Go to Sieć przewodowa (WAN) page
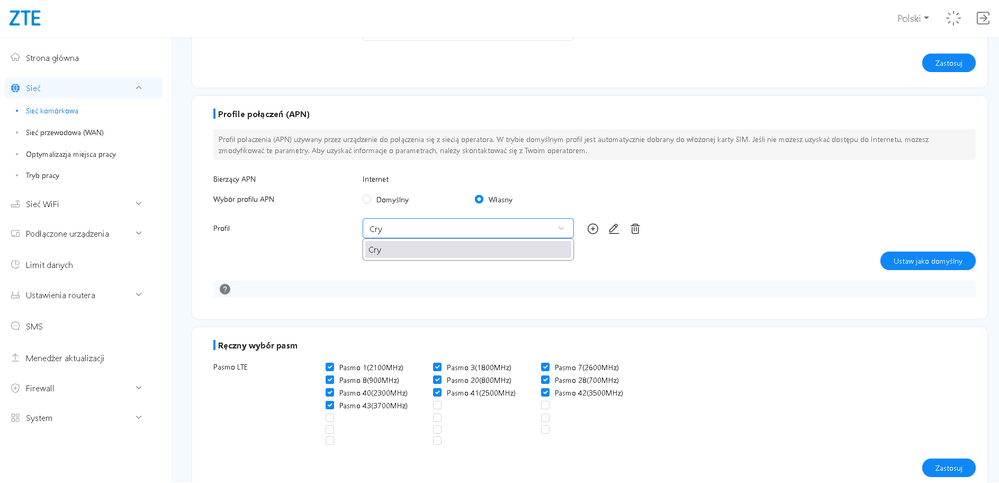 point(64,132)
